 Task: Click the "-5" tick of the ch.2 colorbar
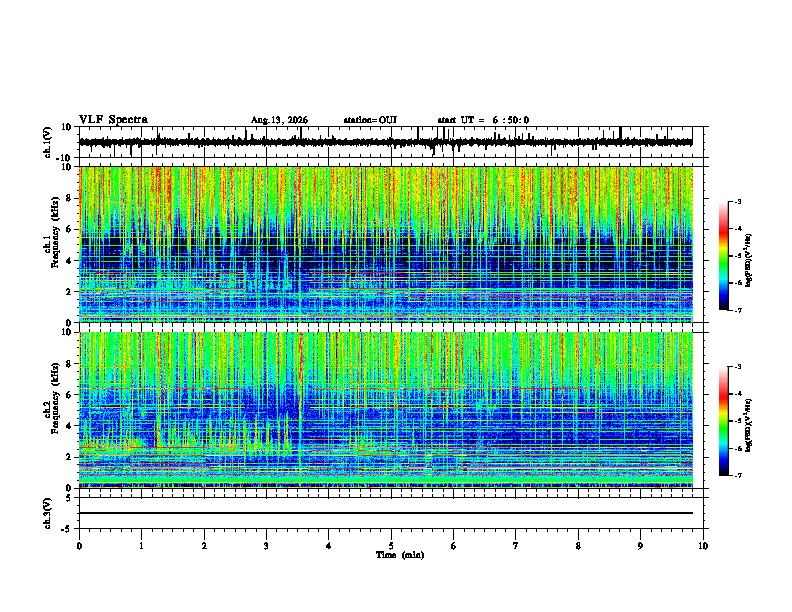pos(738,421)
